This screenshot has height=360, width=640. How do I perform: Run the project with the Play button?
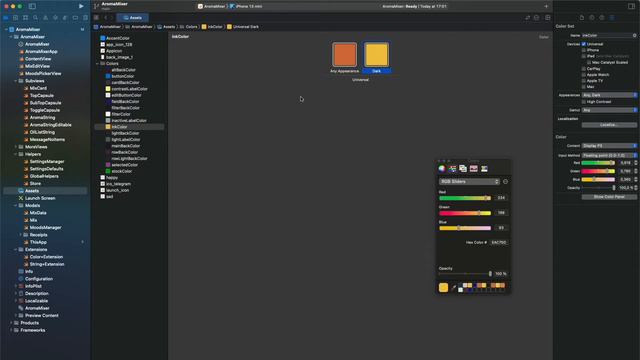(81, 6)
